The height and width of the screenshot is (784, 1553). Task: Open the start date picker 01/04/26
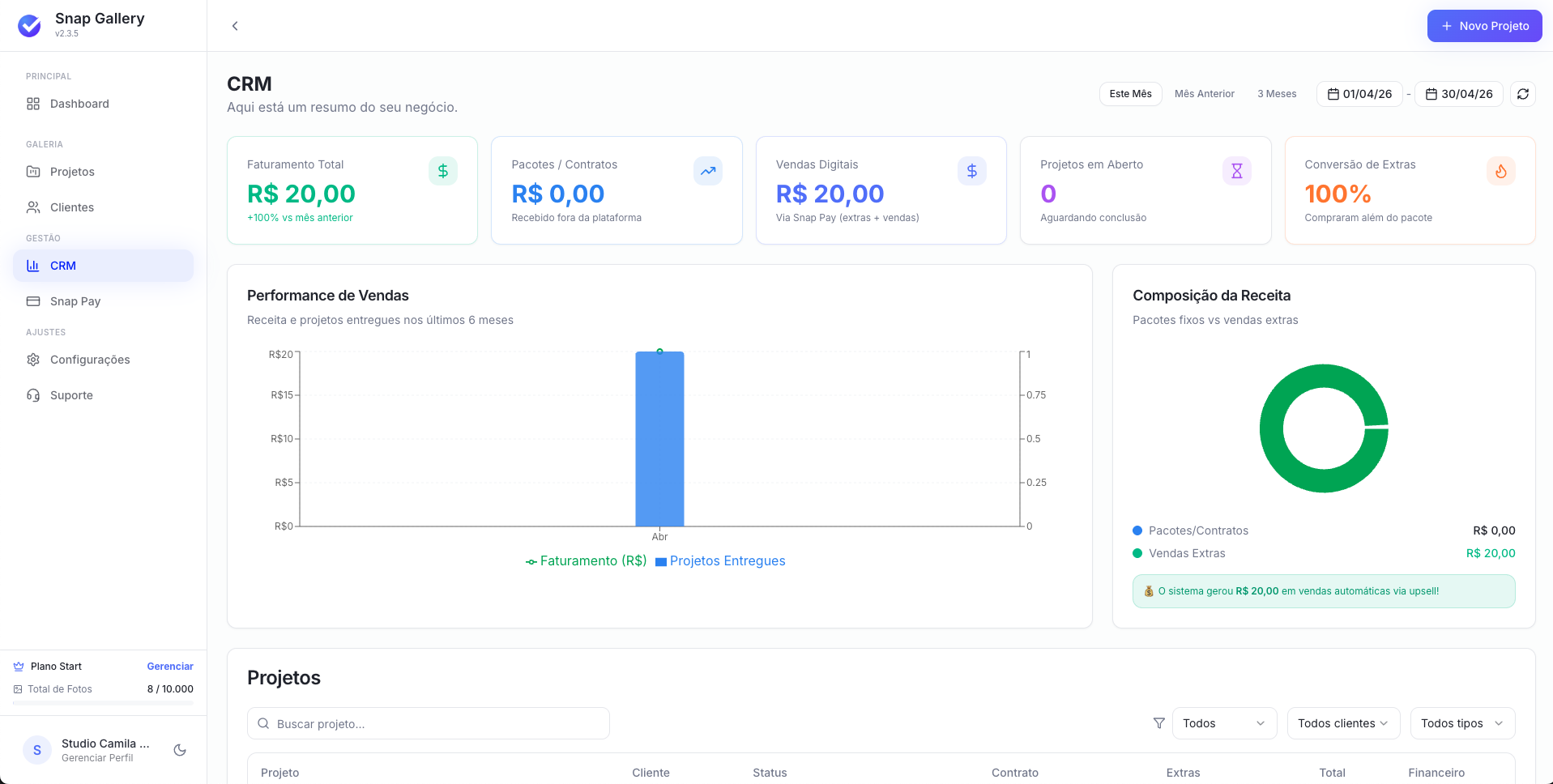[1359, 94]
